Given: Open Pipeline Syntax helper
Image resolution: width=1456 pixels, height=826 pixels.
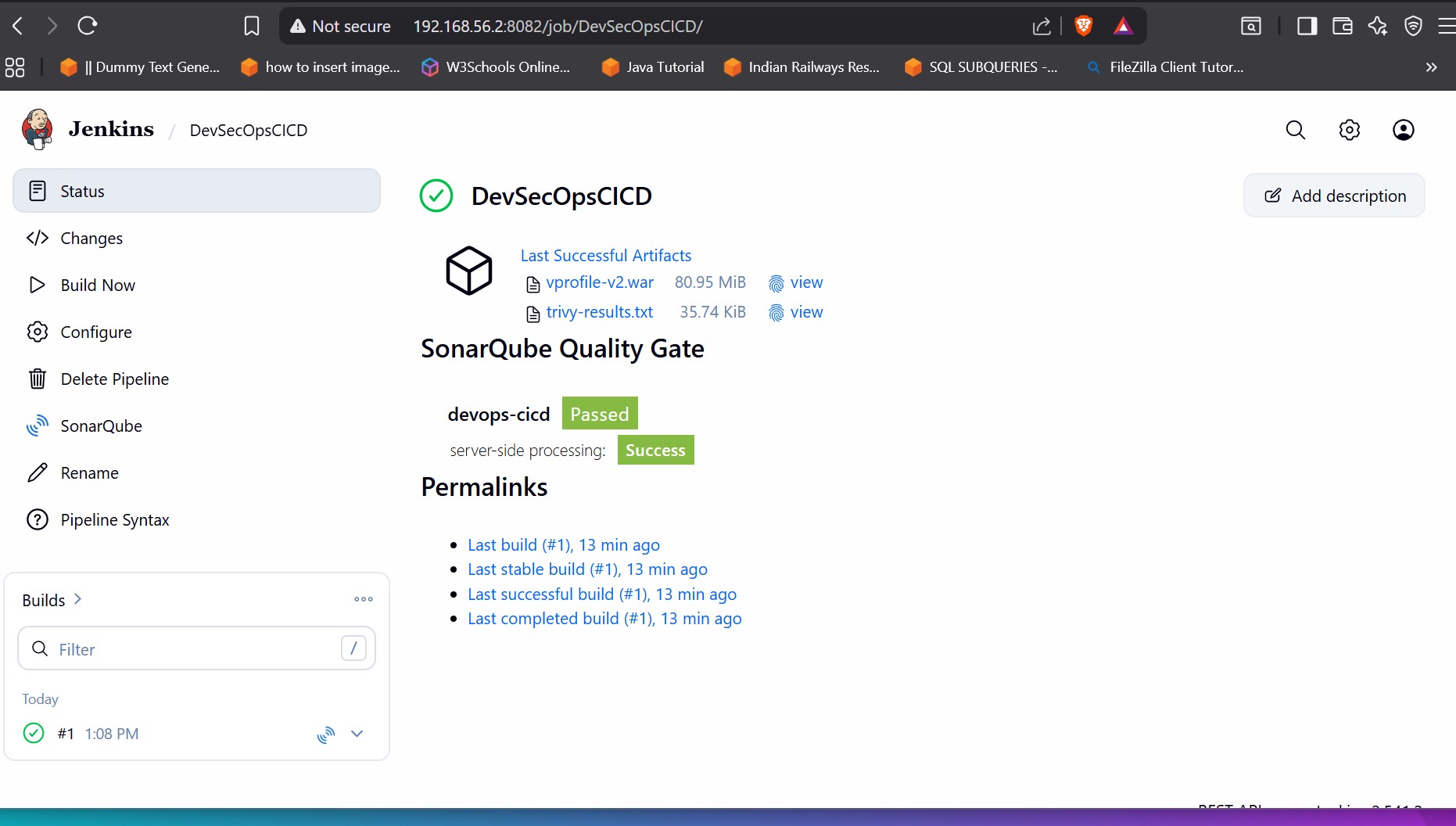Looking at the screenshot, I should 197,519.
